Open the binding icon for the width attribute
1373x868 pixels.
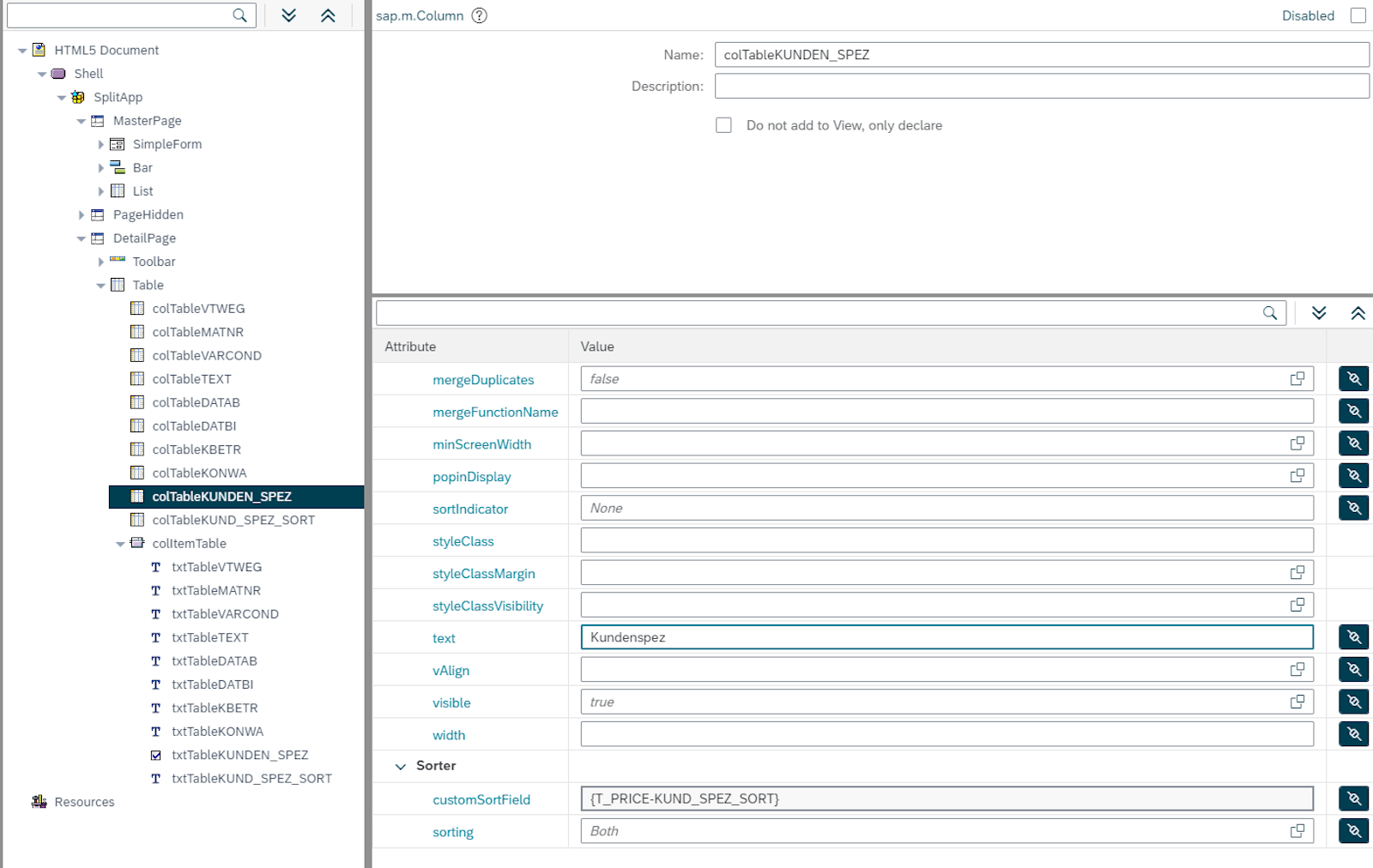point(1353,733)
